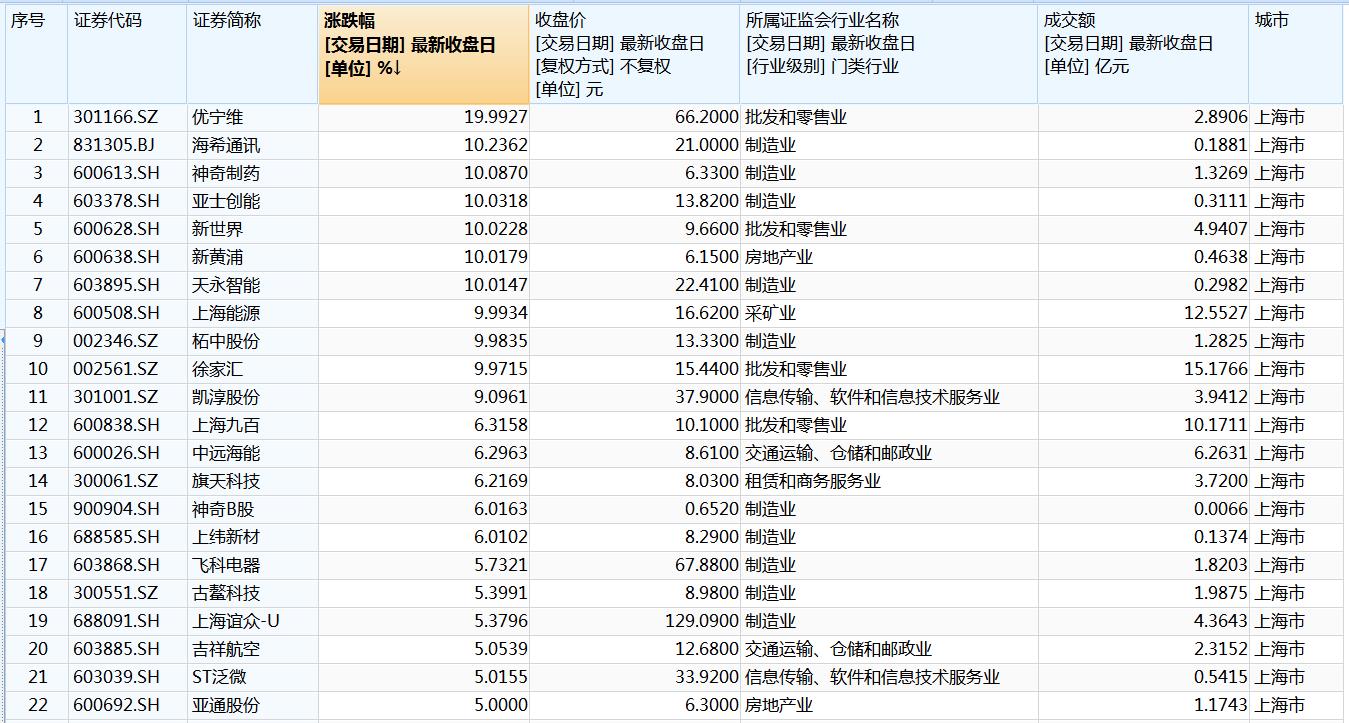
Task: Select the 新黄浦 stock name
Action: (217, 257)
